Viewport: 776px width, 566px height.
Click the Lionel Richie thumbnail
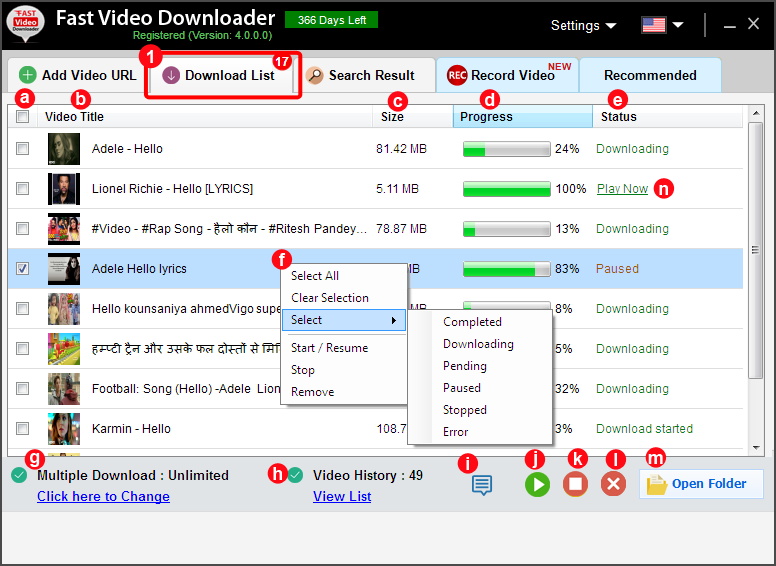pos(64,189)
